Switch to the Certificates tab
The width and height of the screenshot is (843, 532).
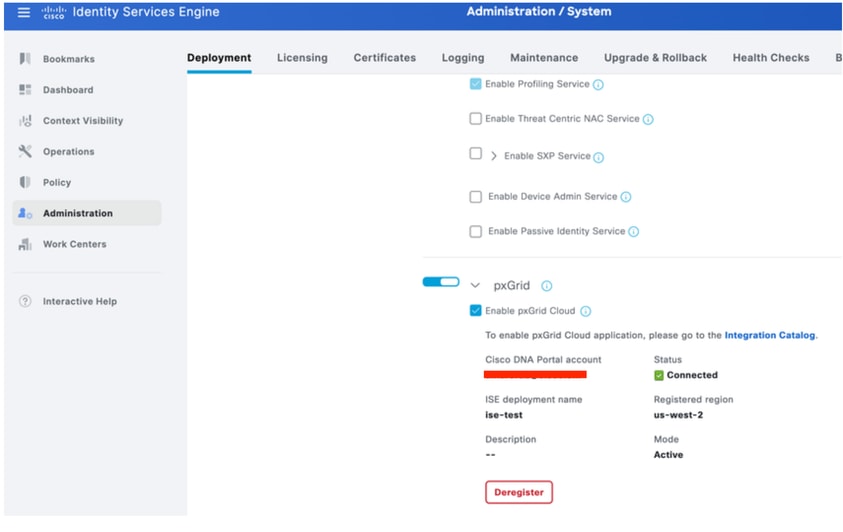point(384,57)
